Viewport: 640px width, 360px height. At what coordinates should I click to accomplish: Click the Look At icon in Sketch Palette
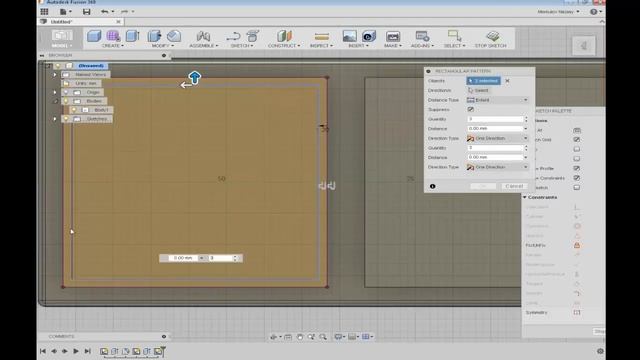click(577, 130)
